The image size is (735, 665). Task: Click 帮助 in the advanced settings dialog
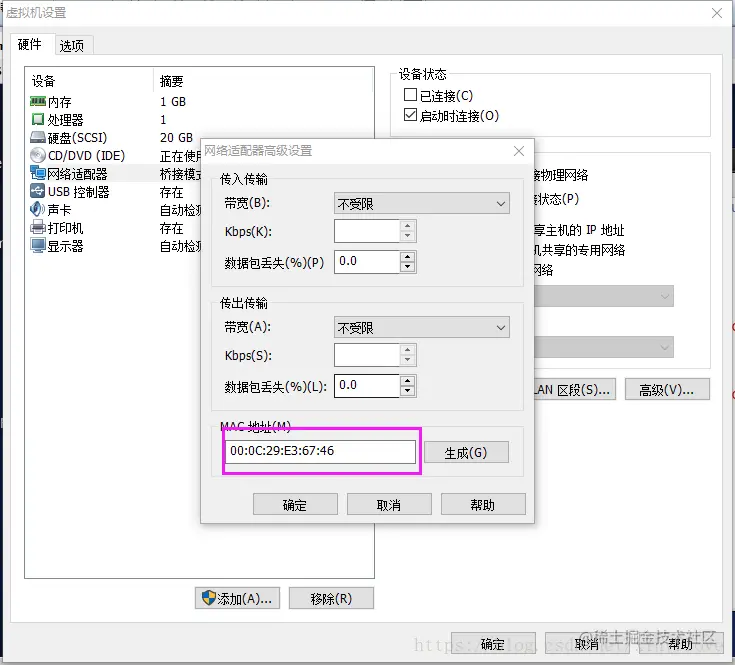point(483,505)
